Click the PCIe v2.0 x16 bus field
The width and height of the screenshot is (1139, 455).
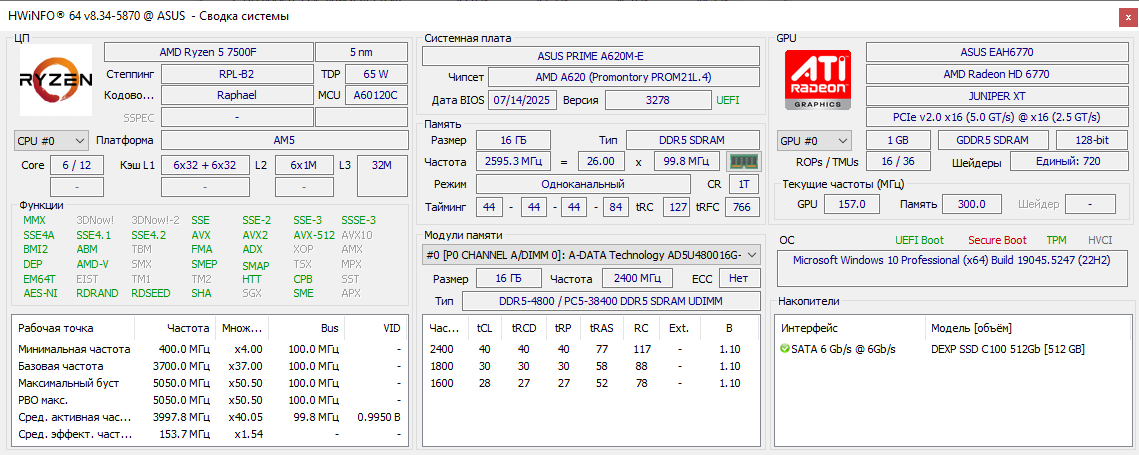tap(996, 117)
